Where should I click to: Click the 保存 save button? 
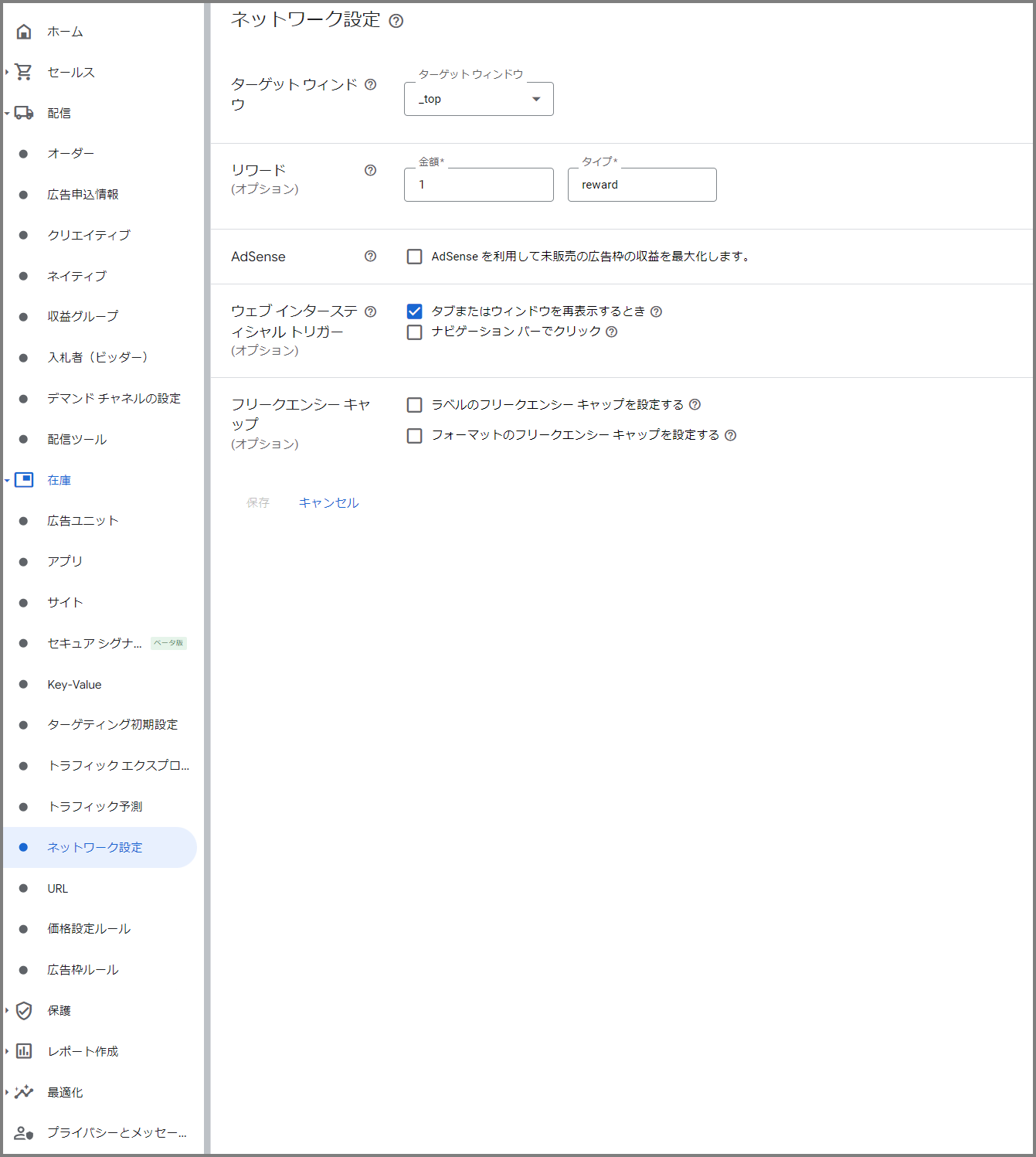(258, 502)
